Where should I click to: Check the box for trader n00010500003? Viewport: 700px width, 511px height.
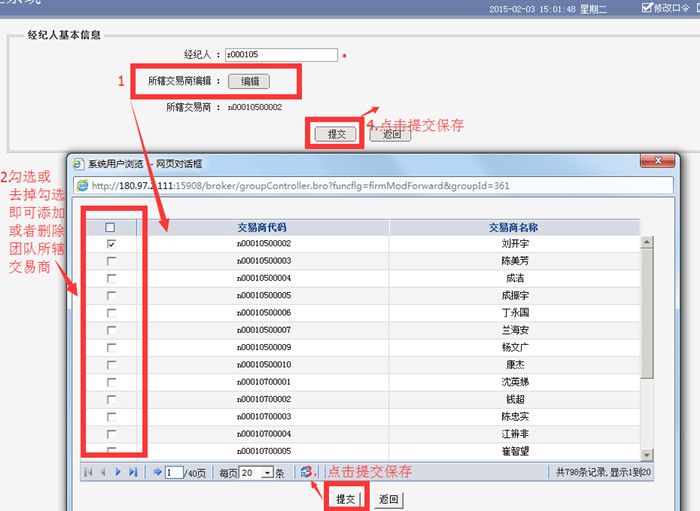tap(111, 260)
